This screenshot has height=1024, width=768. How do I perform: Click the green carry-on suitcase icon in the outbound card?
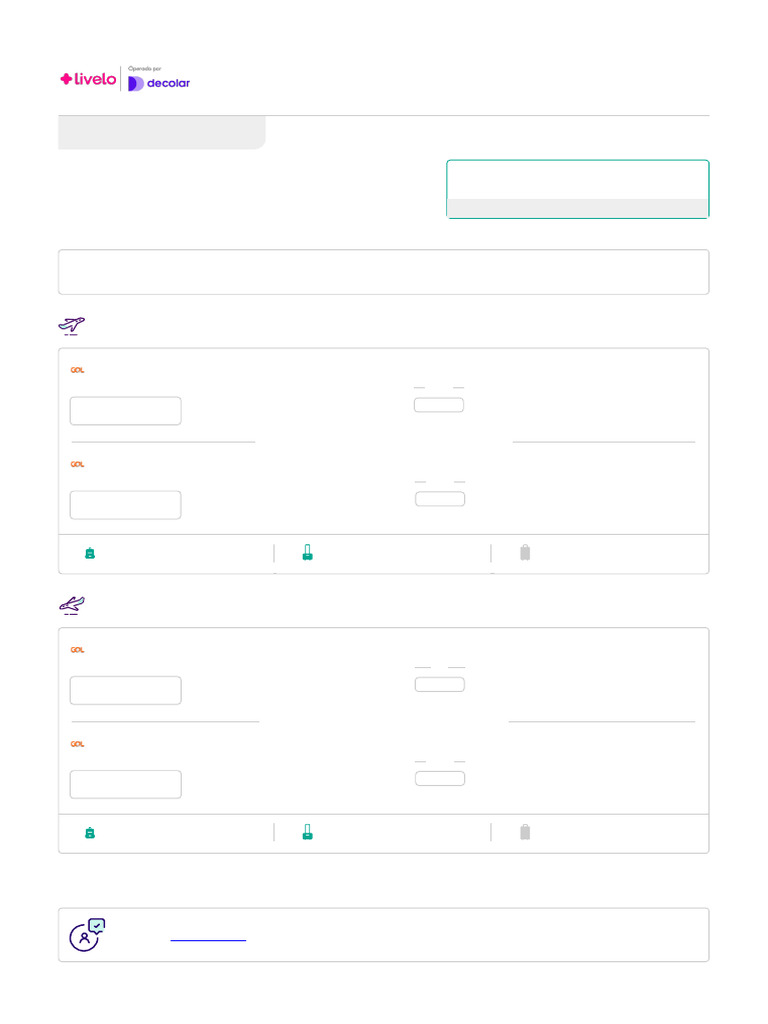pos(307,552)
